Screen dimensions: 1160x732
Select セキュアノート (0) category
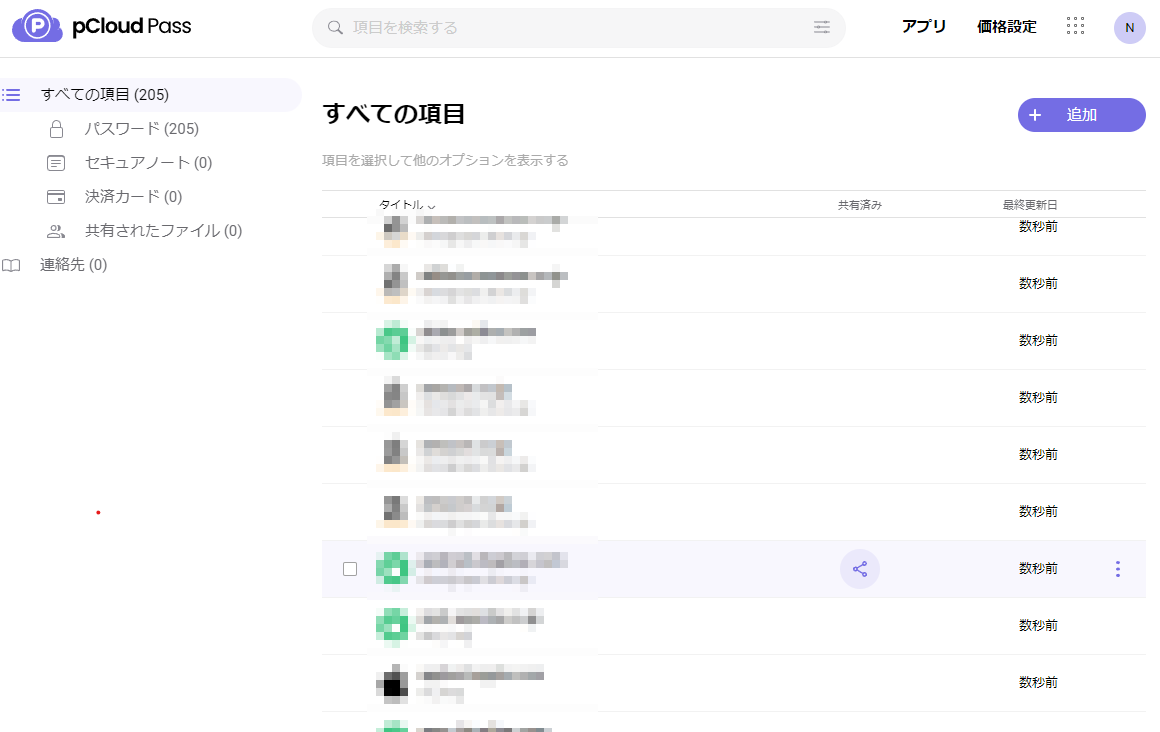[149, 163]
